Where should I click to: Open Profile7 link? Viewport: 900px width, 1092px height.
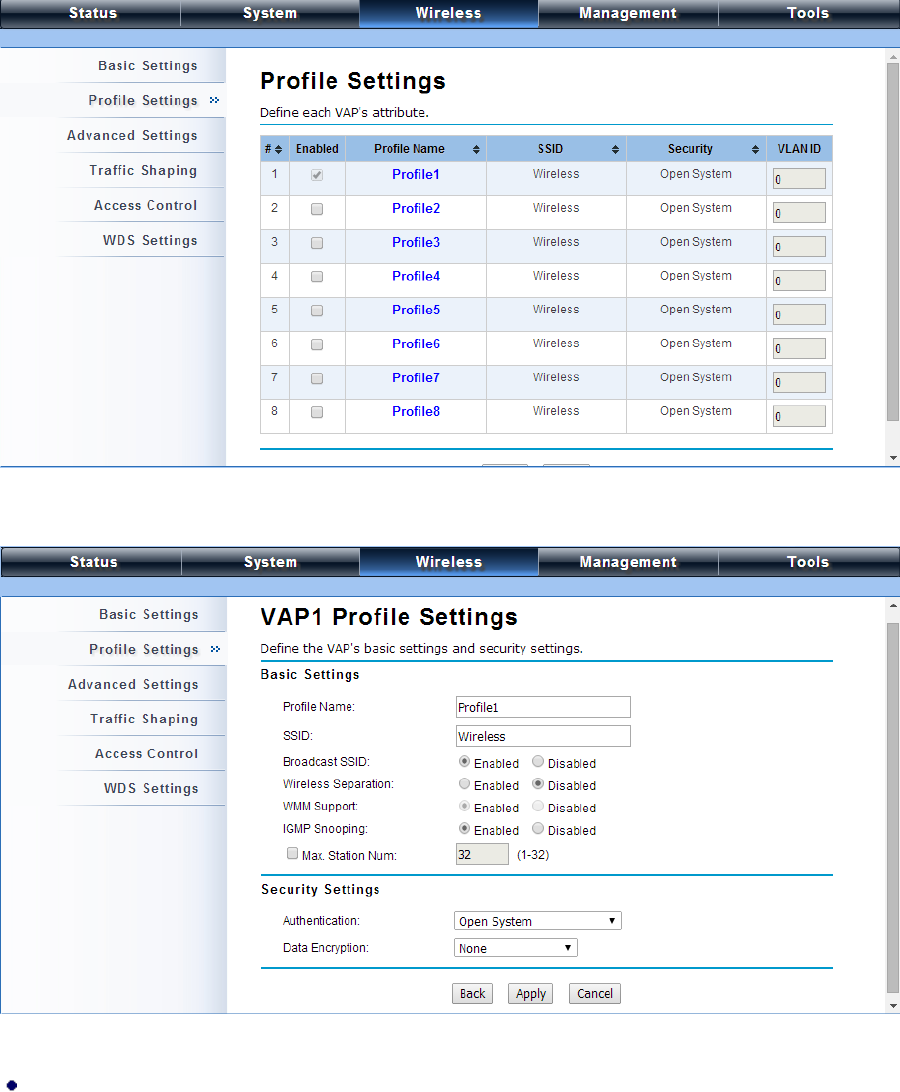pyautogui.click(x=416, y=378)
